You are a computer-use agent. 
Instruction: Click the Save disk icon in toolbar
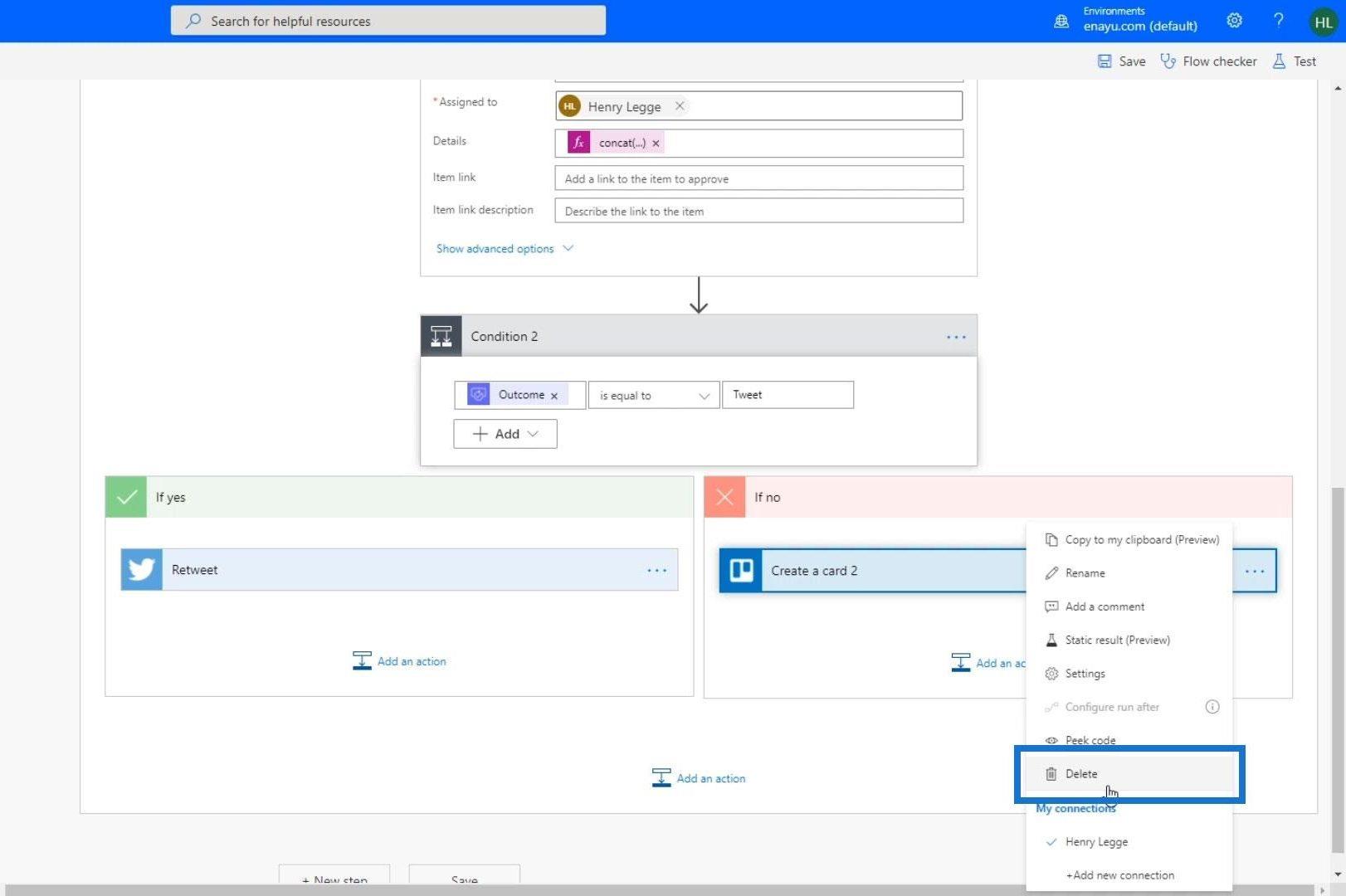point(1105,61)
